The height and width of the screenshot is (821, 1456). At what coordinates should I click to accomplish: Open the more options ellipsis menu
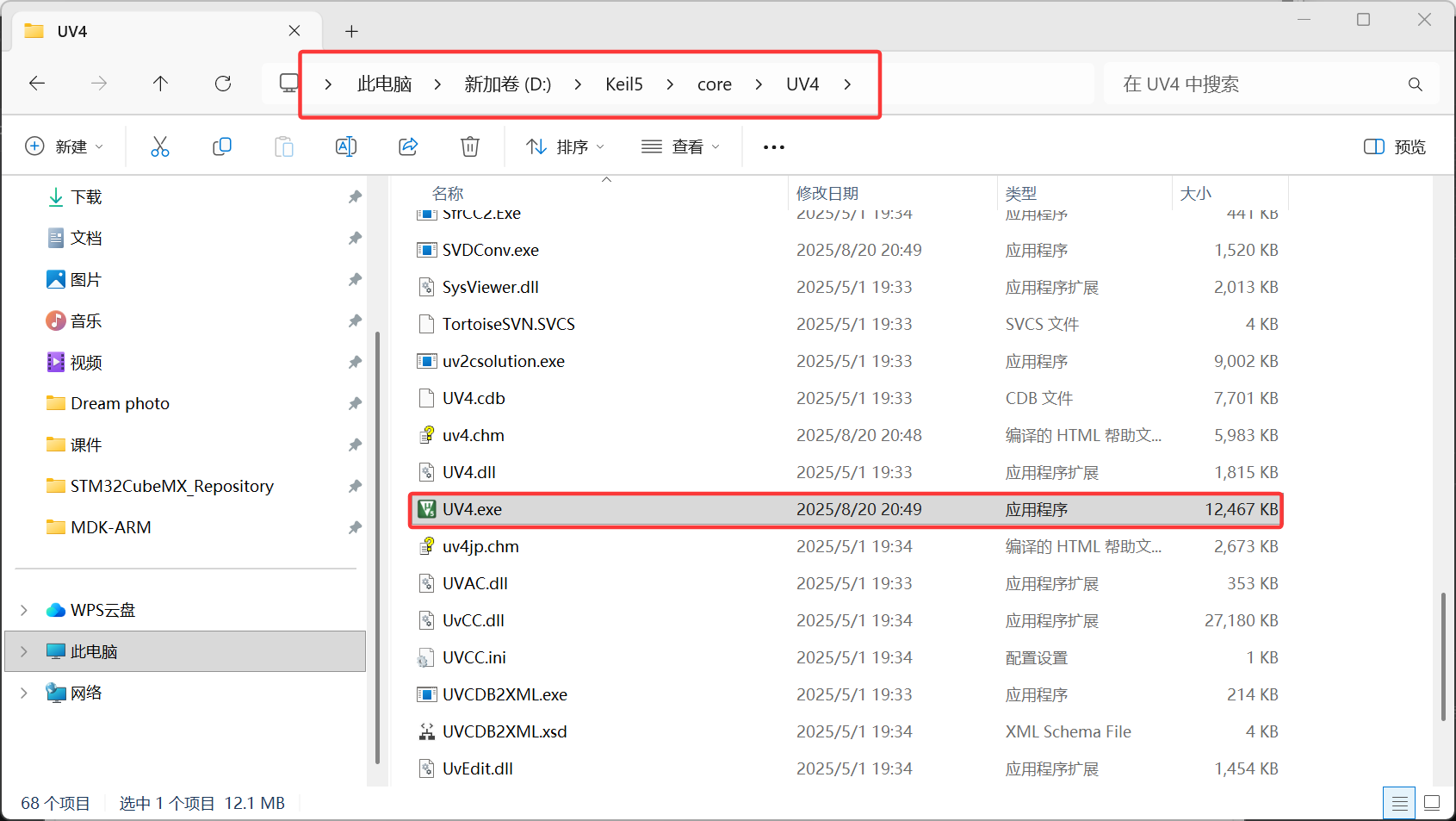click(x=774, y=147)
